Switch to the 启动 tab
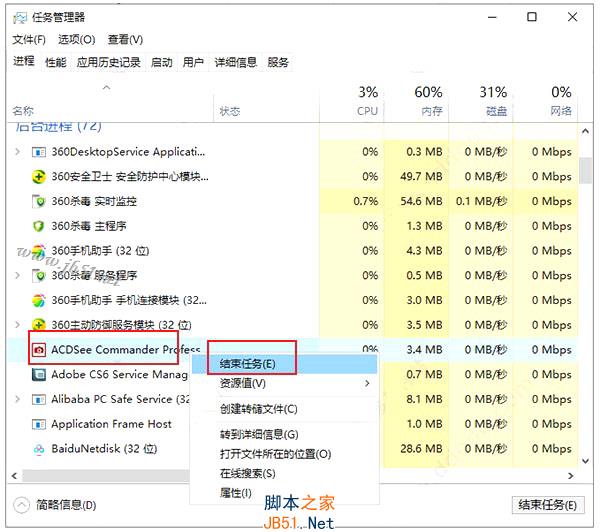Image resolution: width=600 pixels, height=532 pixels. click(161, 62)
